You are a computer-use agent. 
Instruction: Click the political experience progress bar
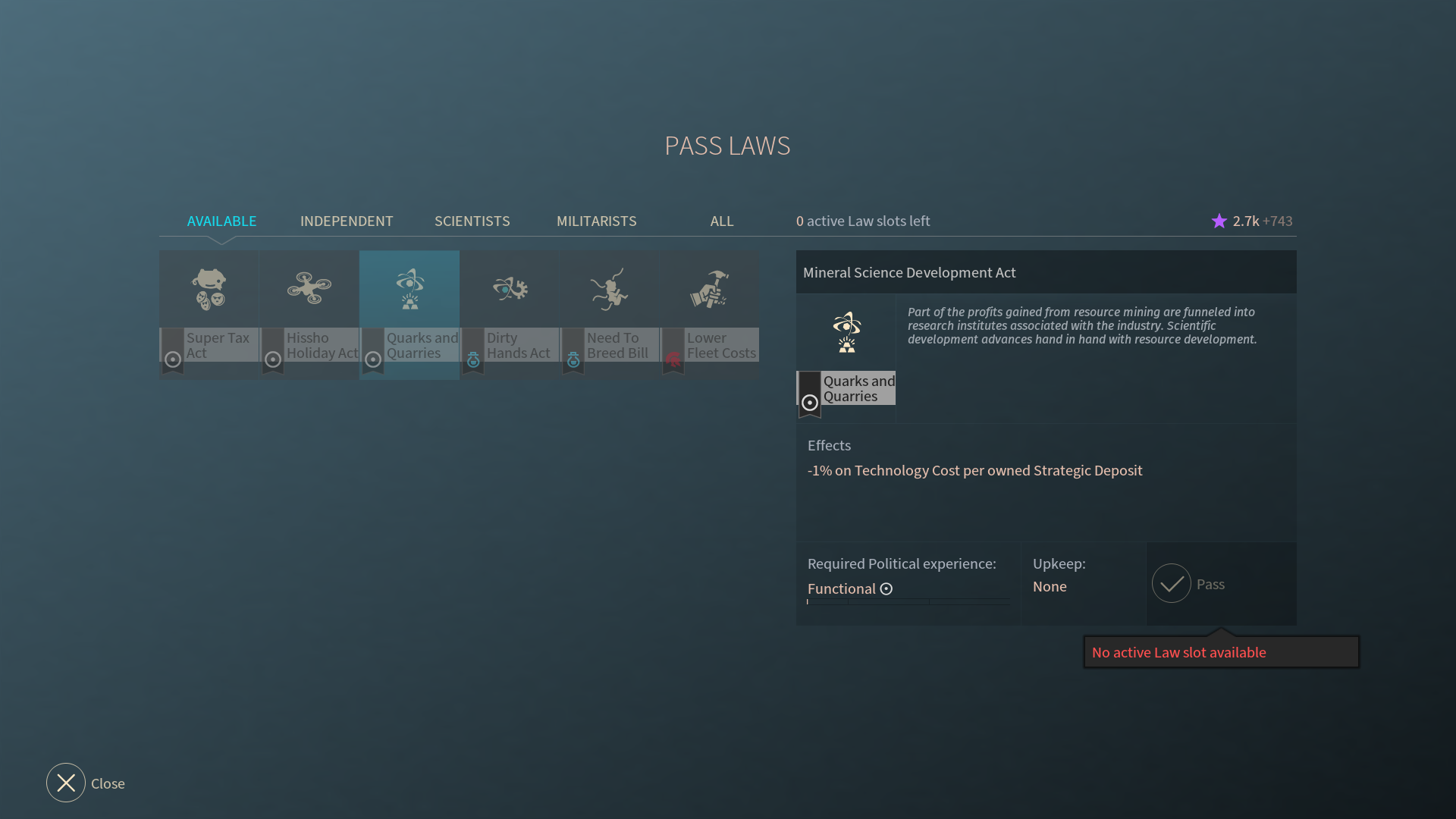[908, 602]
